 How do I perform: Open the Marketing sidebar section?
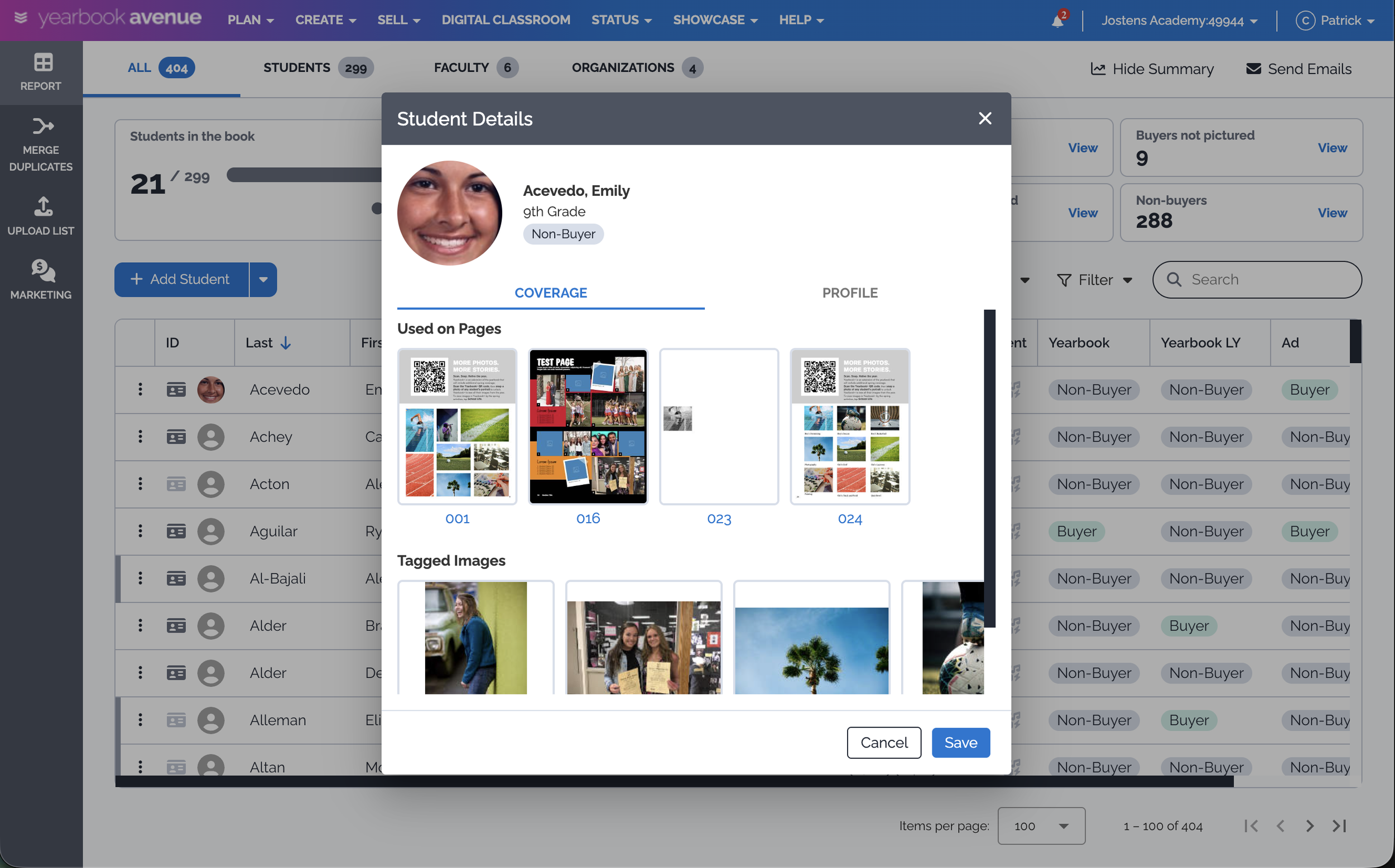(41, 280)
